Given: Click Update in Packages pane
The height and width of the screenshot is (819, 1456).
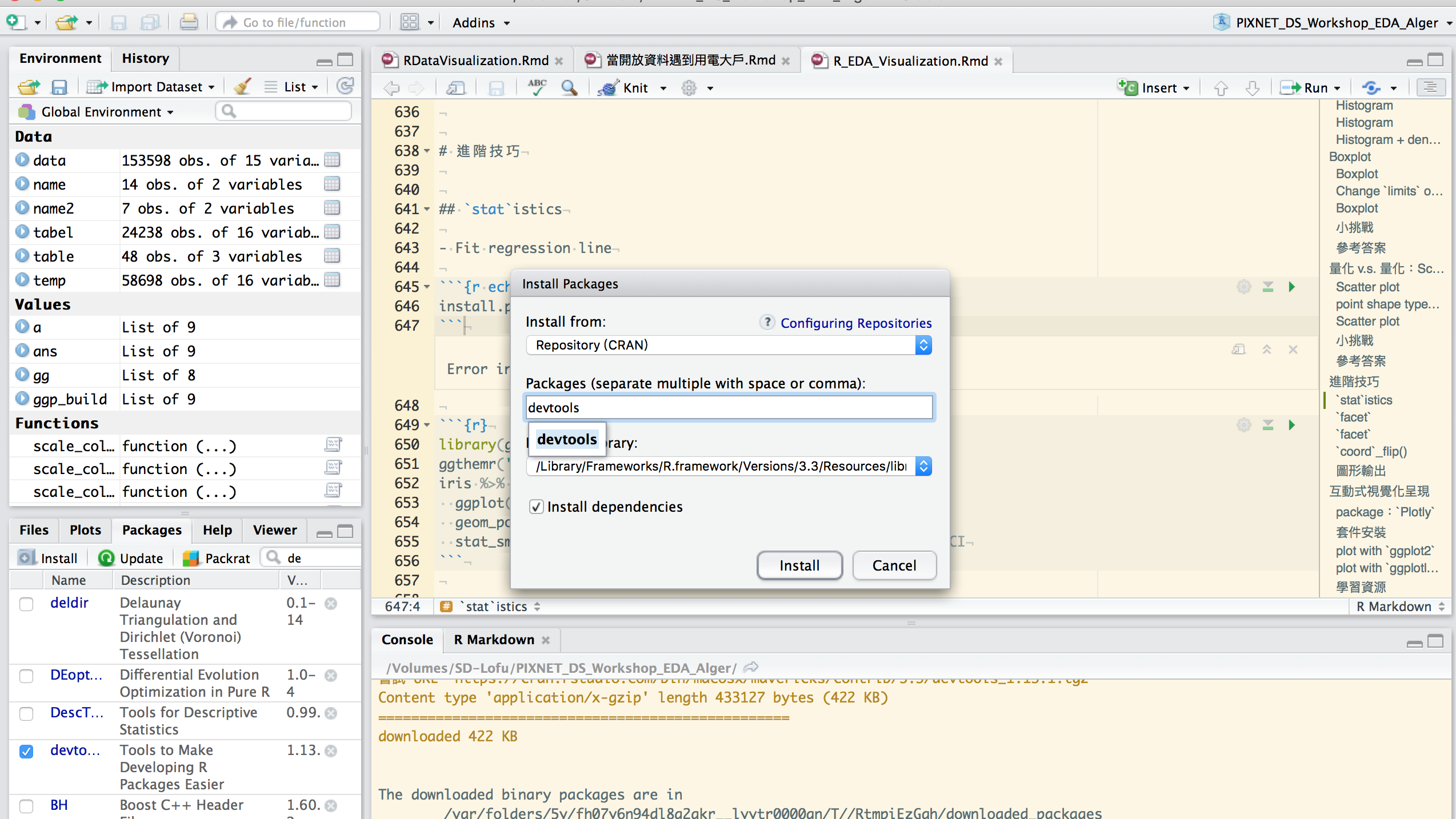Looking at the screenshot, I should [x=130, y=558].
